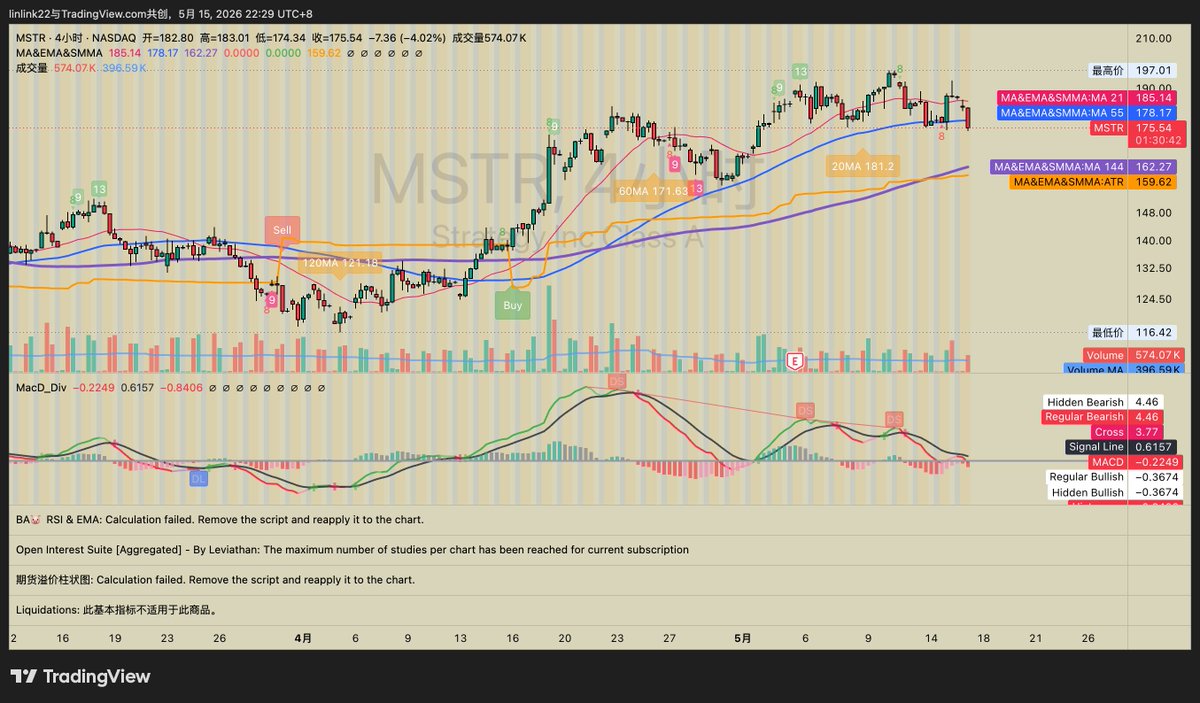Click the blue DL divergence marker
This screenshot has height=703, width=1200.
click(199, 479)
